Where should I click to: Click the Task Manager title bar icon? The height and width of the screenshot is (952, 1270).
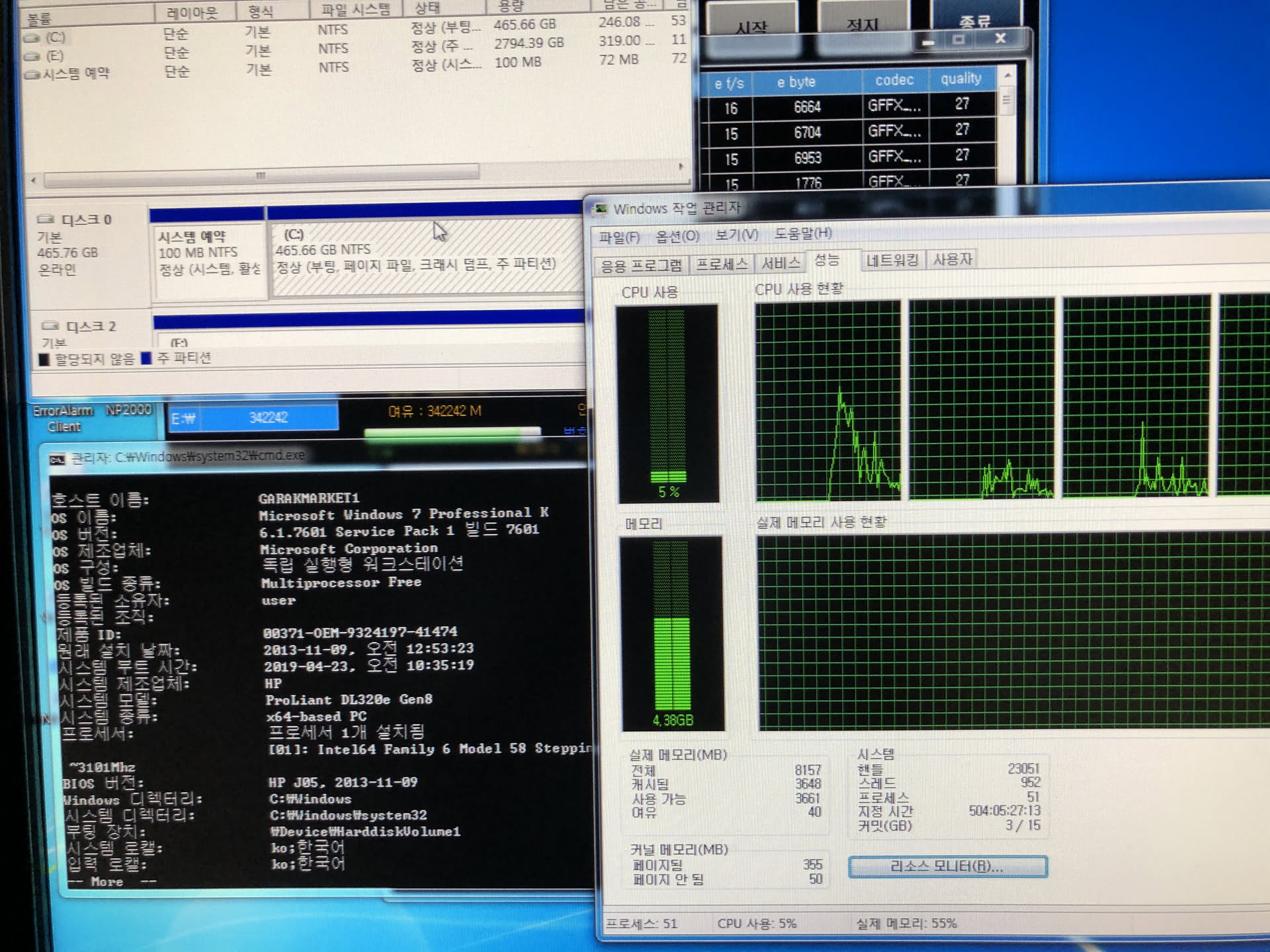tap(601, 209)
